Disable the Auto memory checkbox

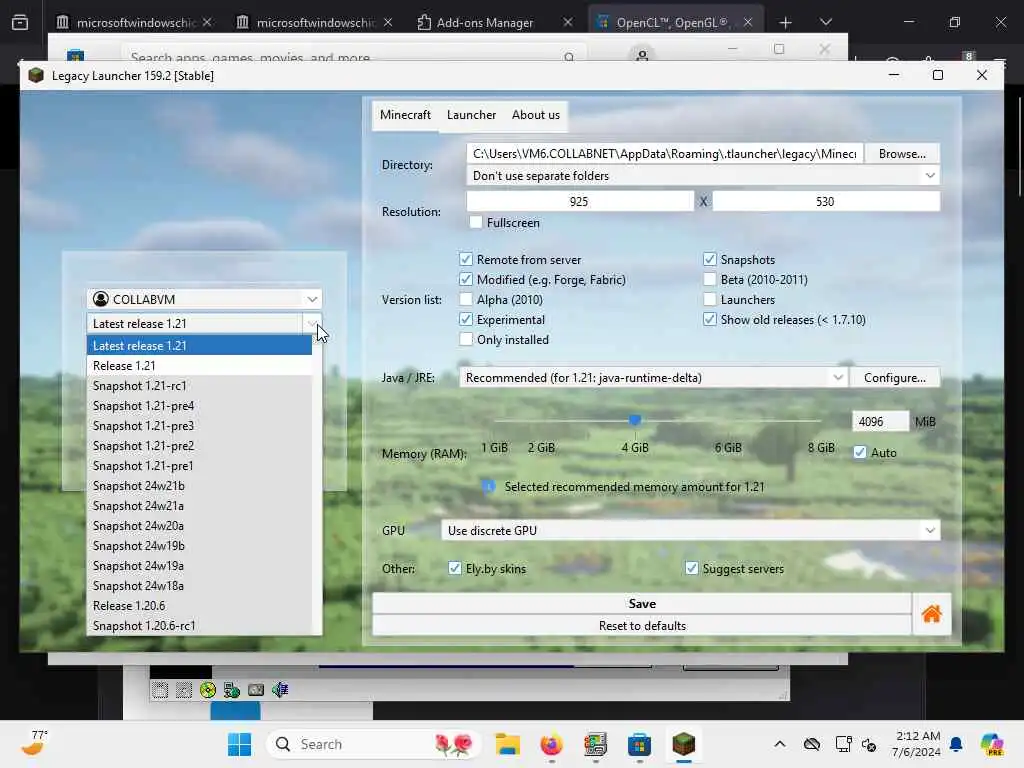click(860, 453)
